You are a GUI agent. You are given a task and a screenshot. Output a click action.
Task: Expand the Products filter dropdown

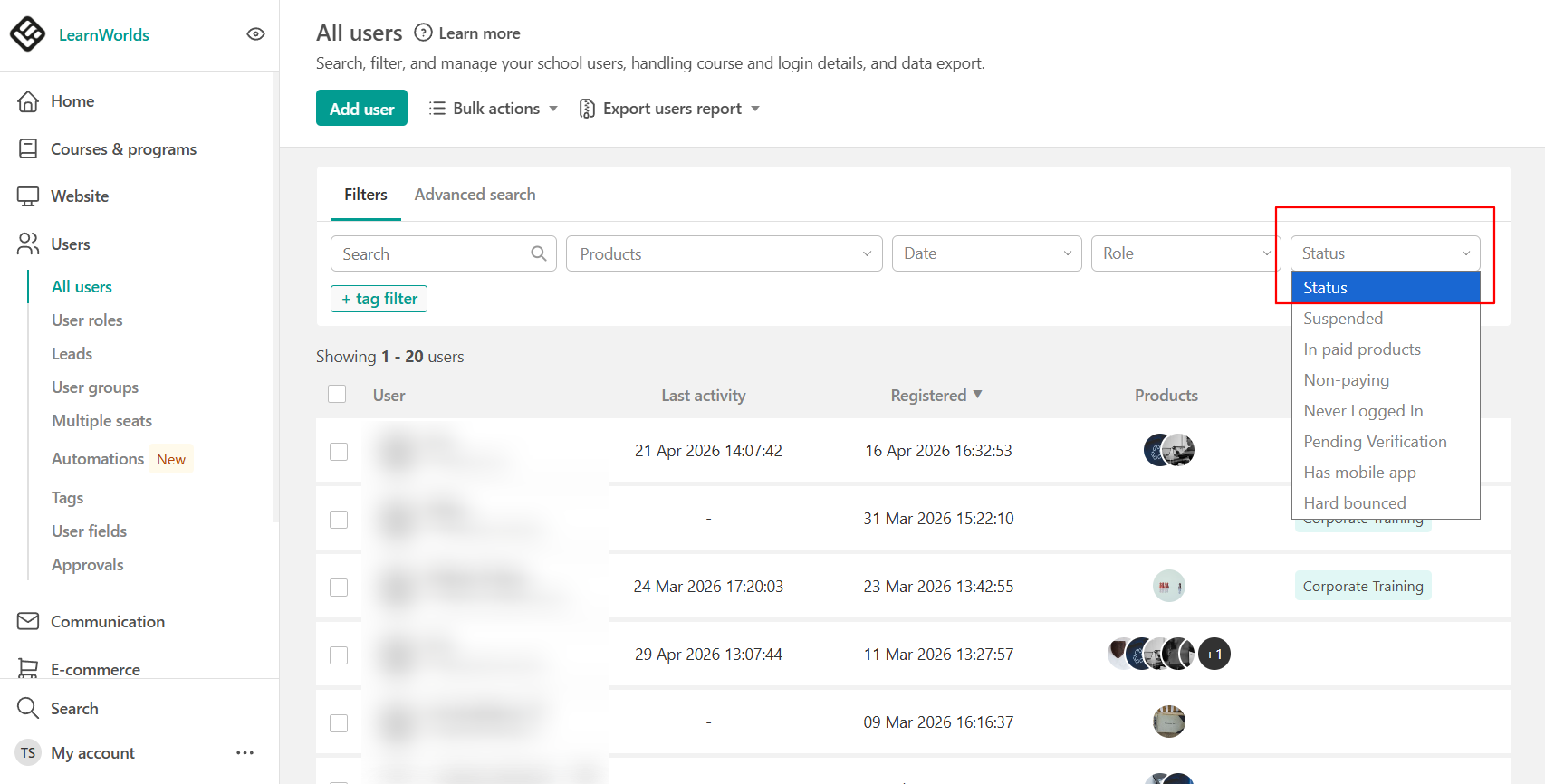pos(725,253)
